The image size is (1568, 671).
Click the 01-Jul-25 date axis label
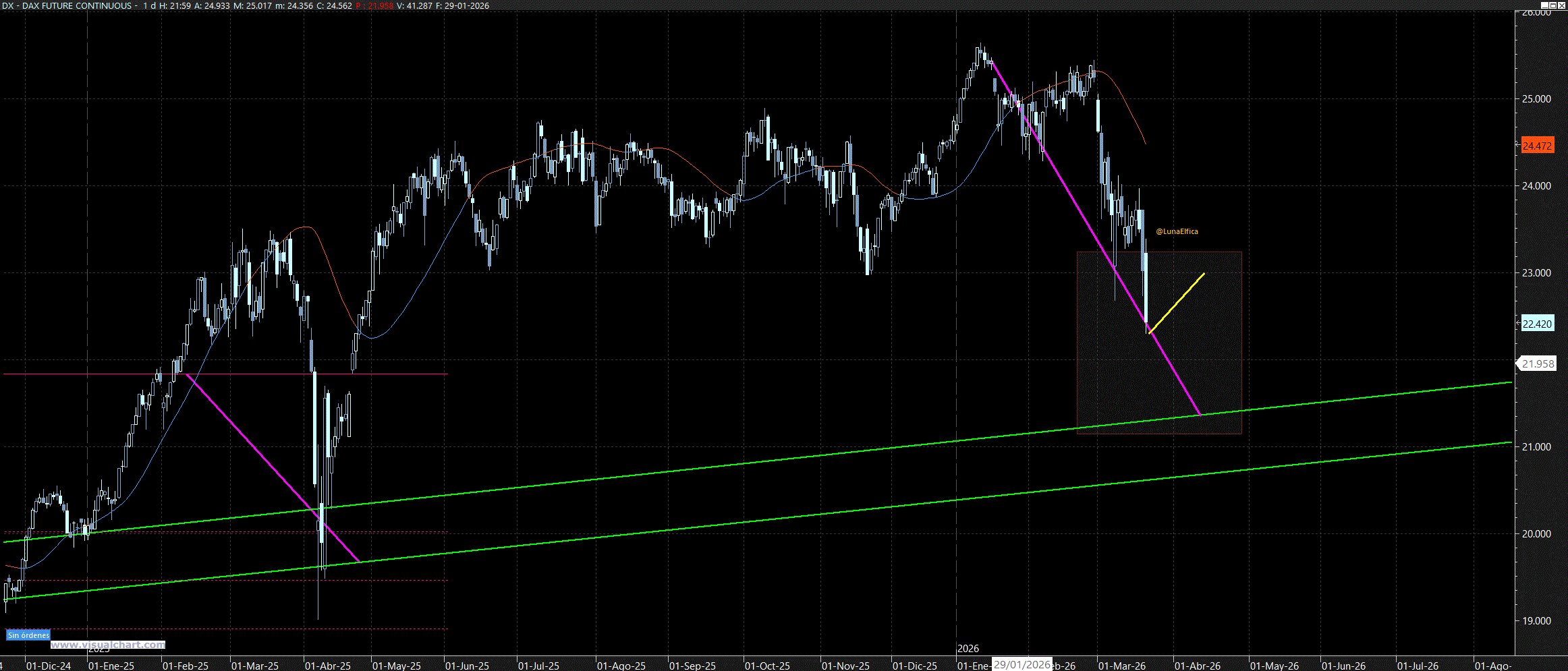[x=540, y=666]
